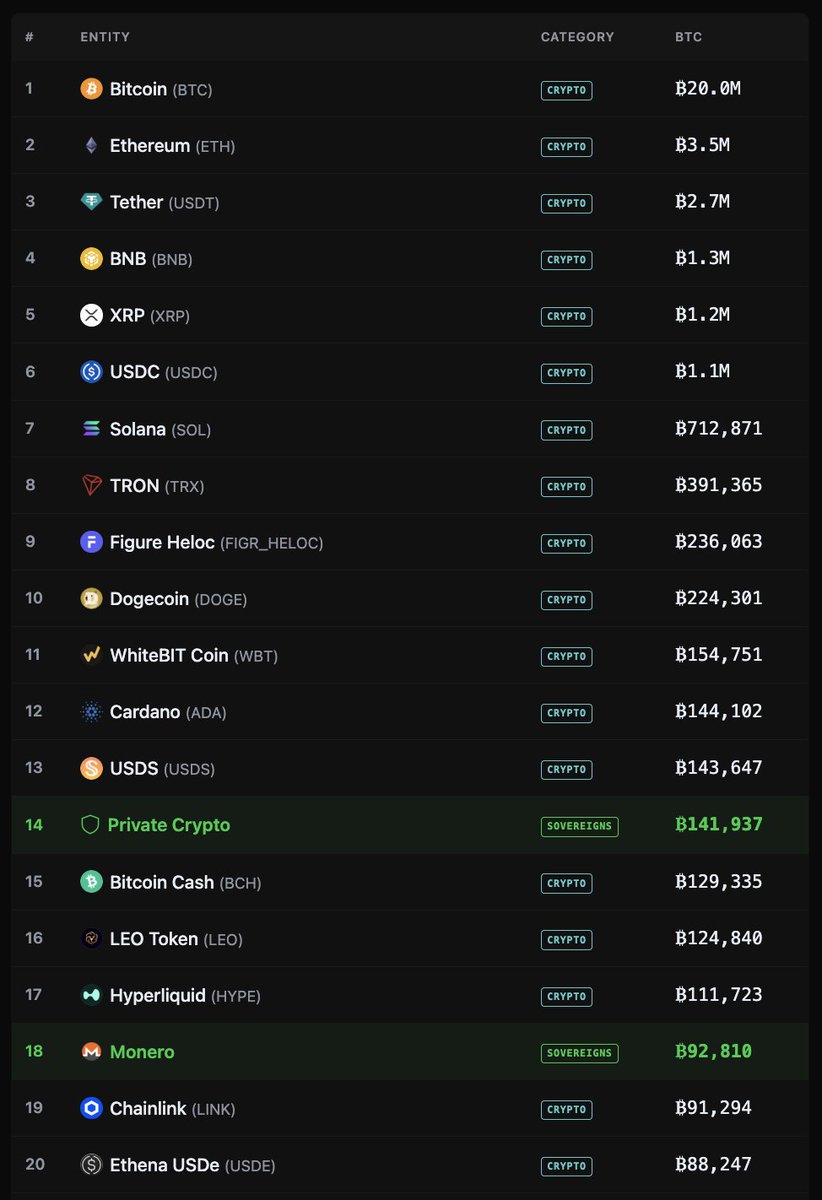
Task: Click the Dogecoin dog icon
Action: (91, 598)
